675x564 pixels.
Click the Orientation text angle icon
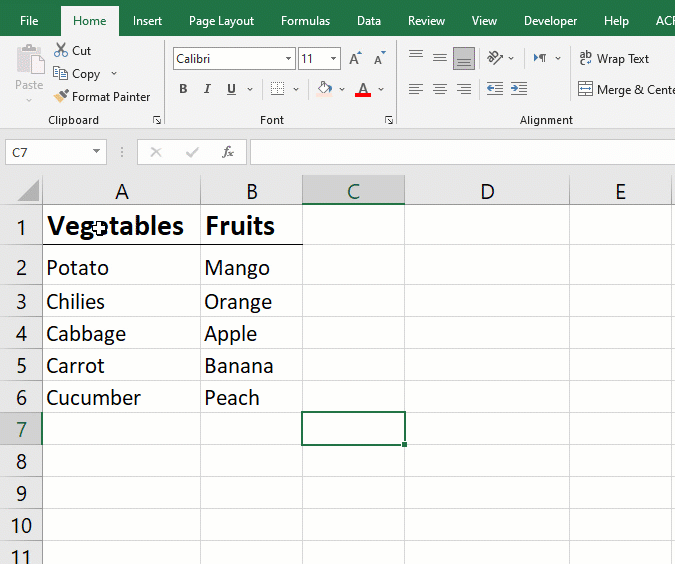[x=495, y=58]
